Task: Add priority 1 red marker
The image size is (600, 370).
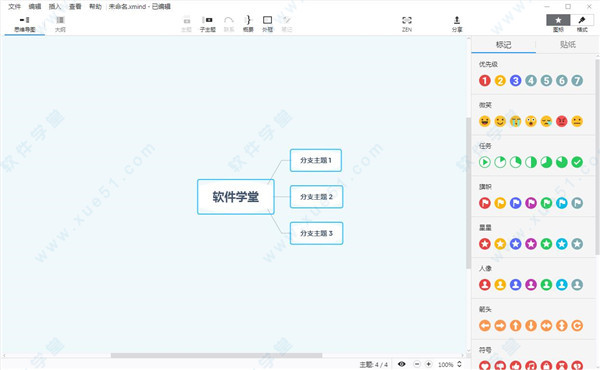Action: pos(484,81)
